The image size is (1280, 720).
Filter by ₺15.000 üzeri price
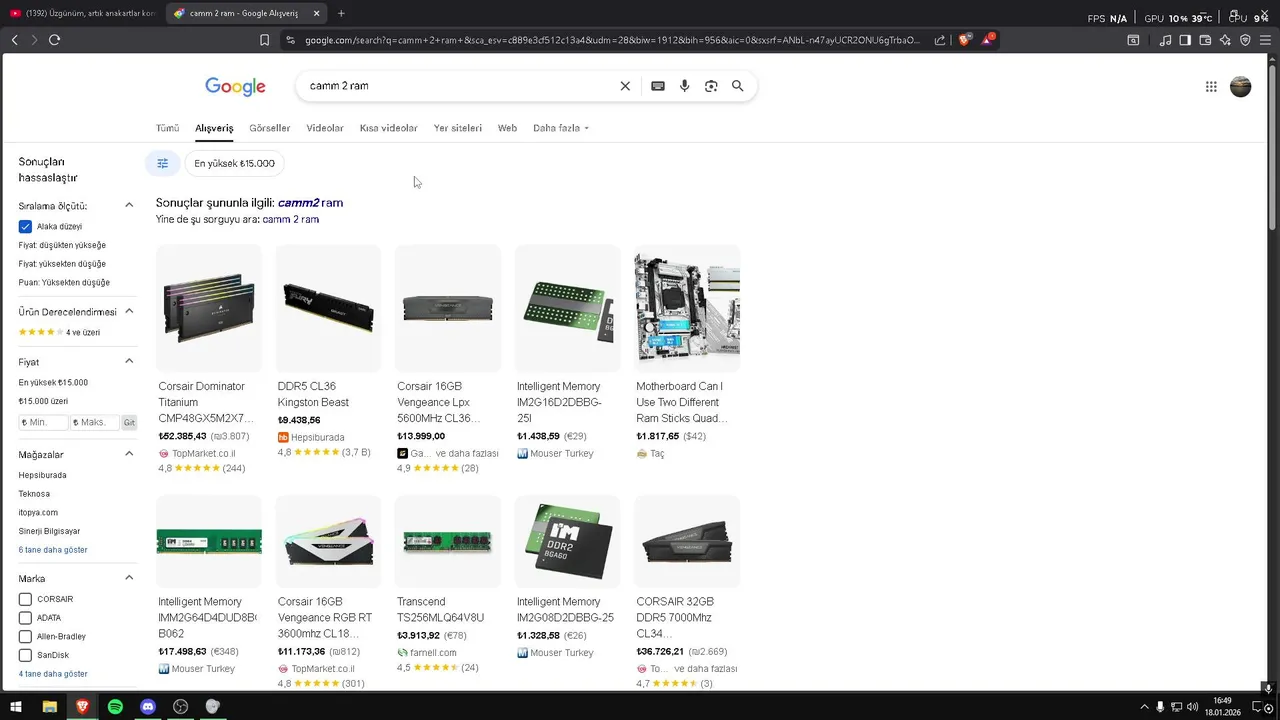[x=43, y=401]
